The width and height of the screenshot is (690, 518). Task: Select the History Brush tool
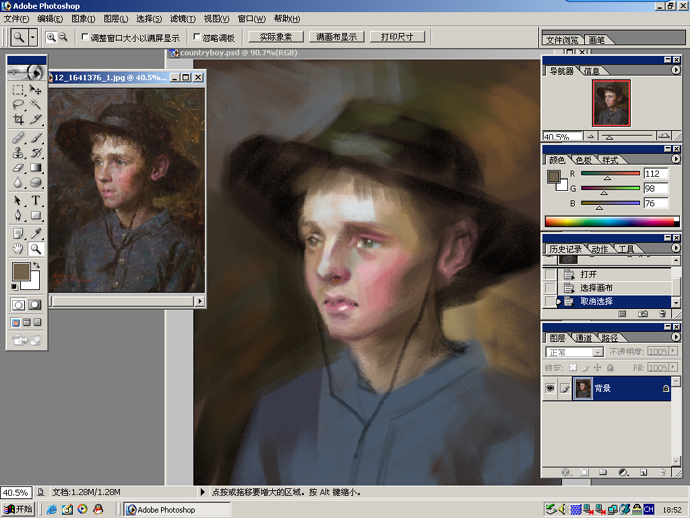click(x=36, y=153)
